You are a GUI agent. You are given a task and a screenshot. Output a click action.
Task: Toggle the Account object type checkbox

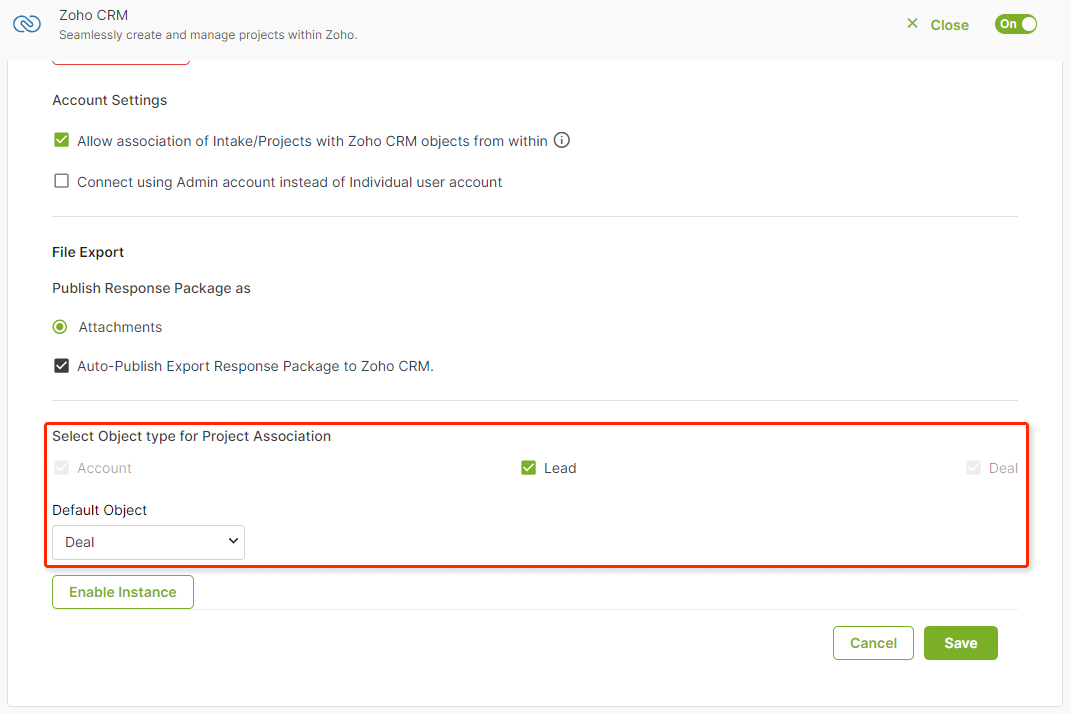tap(61, 468)
